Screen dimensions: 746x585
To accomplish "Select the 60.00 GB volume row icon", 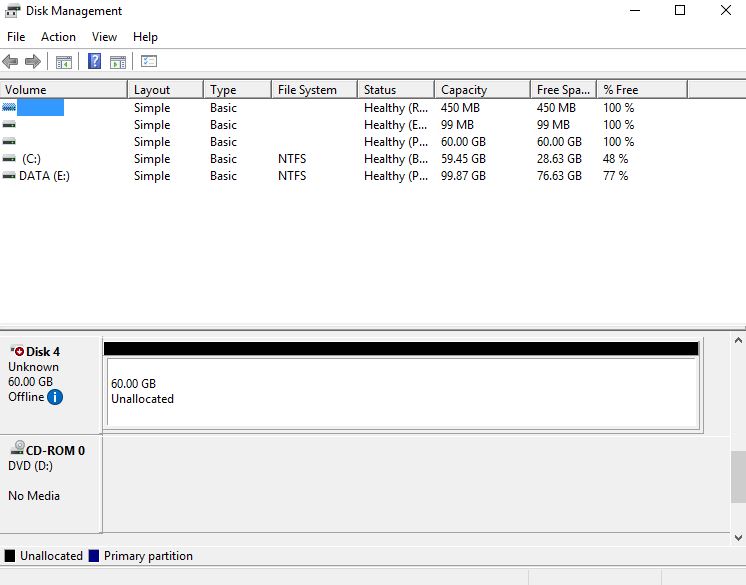I will click(9, 141).
